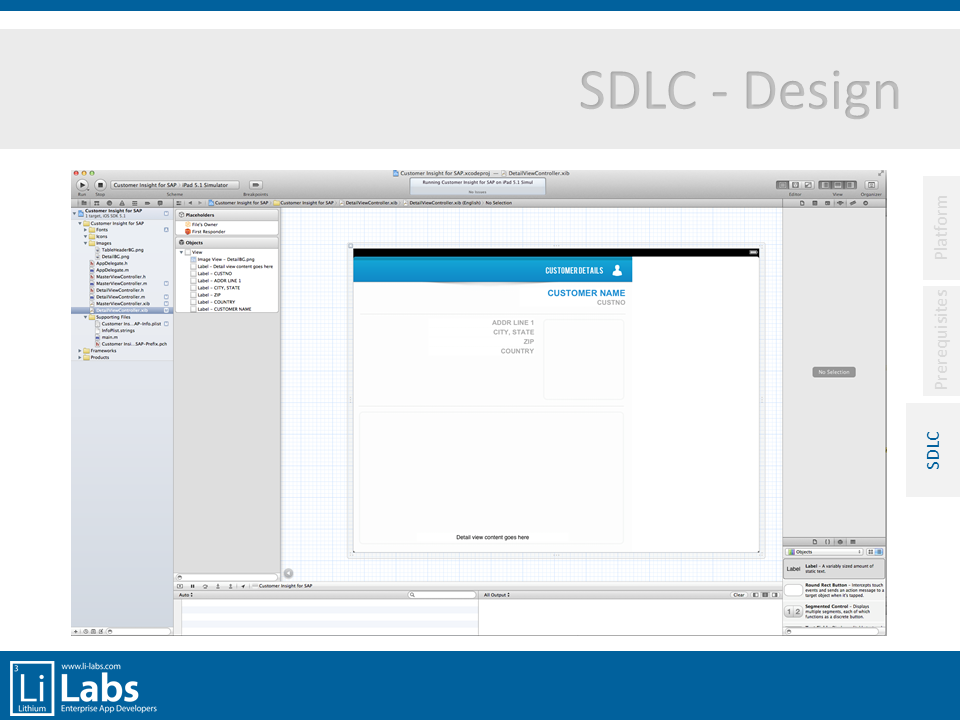Viewport: 960px width, 720px height.
Task: Click the console search field
Action: 441,595
